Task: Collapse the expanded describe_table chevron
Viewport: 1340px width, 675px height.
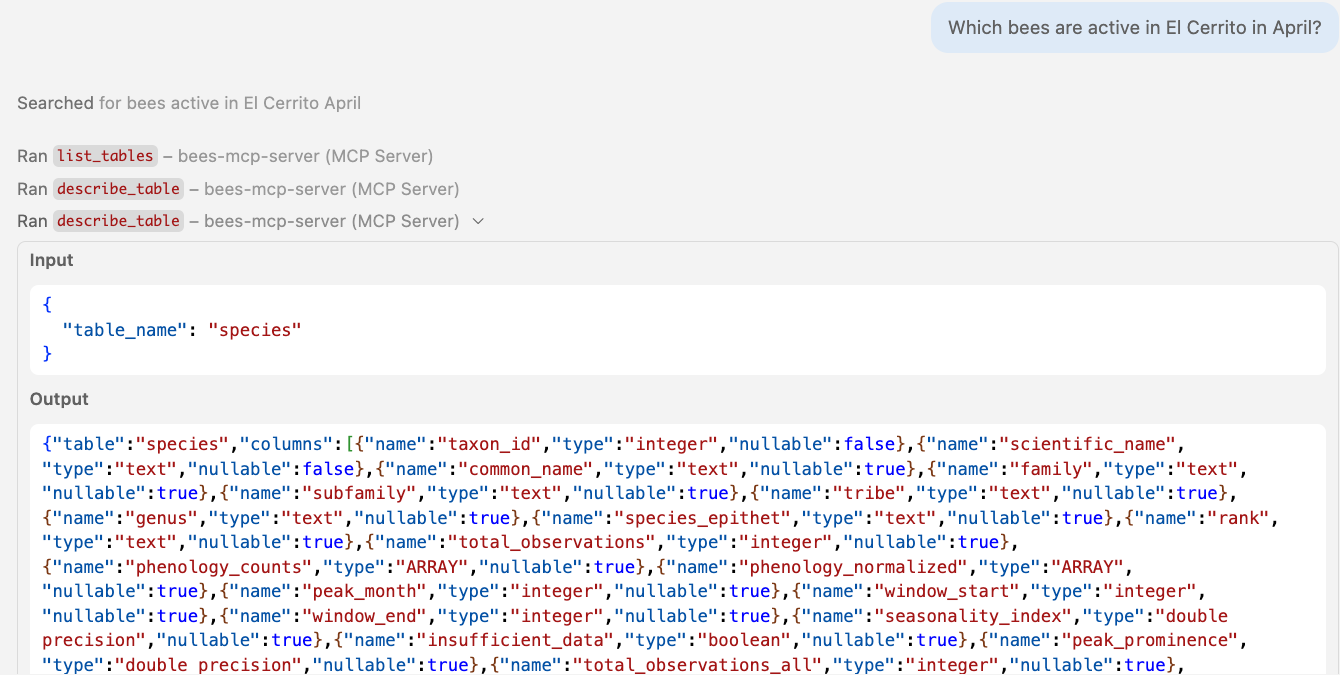Action: [478, 221]
